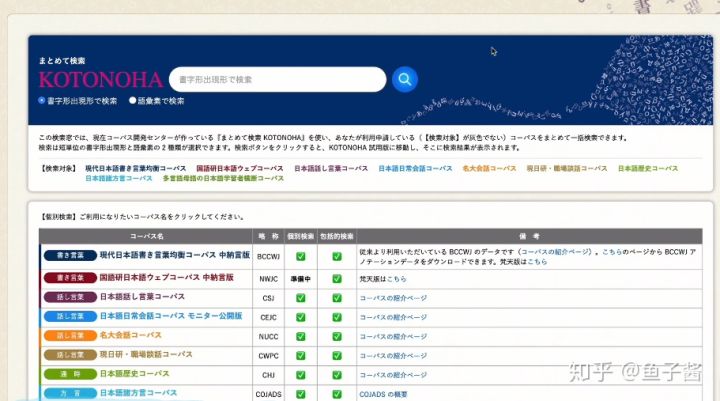Image resolution: width=720 pixels, height=401 pixels.
Task: Click CSJ 個別検索 green checkmark
Action: click(x=301, y=298)
